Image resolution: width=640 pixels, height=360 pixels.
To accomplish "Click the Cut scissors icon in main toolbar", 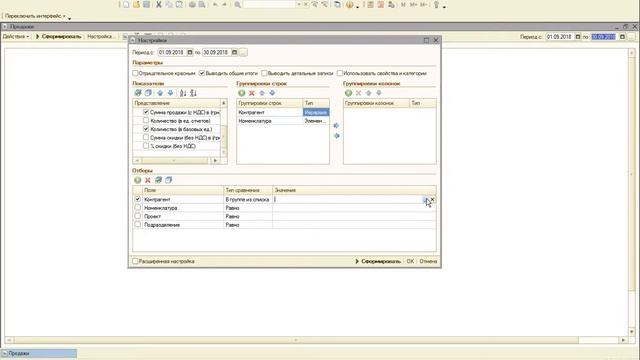I will [x=159, y=4].
